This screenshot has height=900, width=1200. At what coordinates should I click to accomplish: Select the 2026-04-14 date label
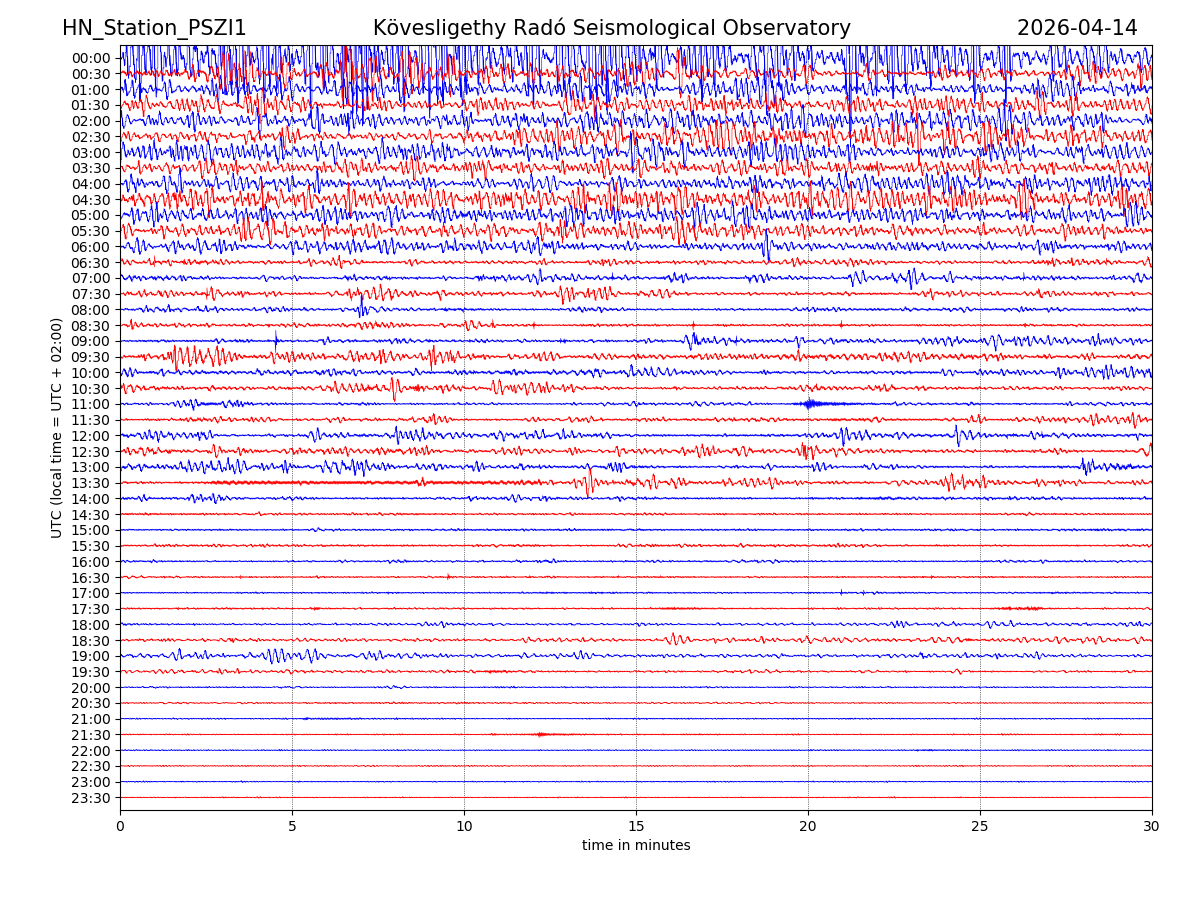(1077, 29)
